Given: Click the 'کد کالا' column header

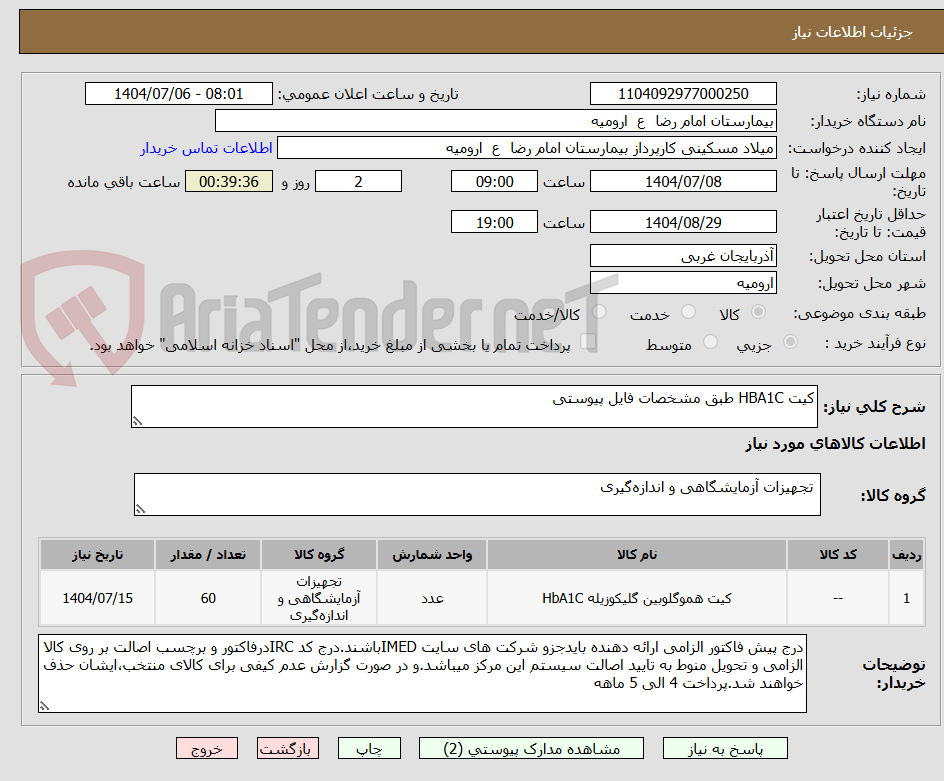Looking at the screenshot, I should [x=837, y=555].
